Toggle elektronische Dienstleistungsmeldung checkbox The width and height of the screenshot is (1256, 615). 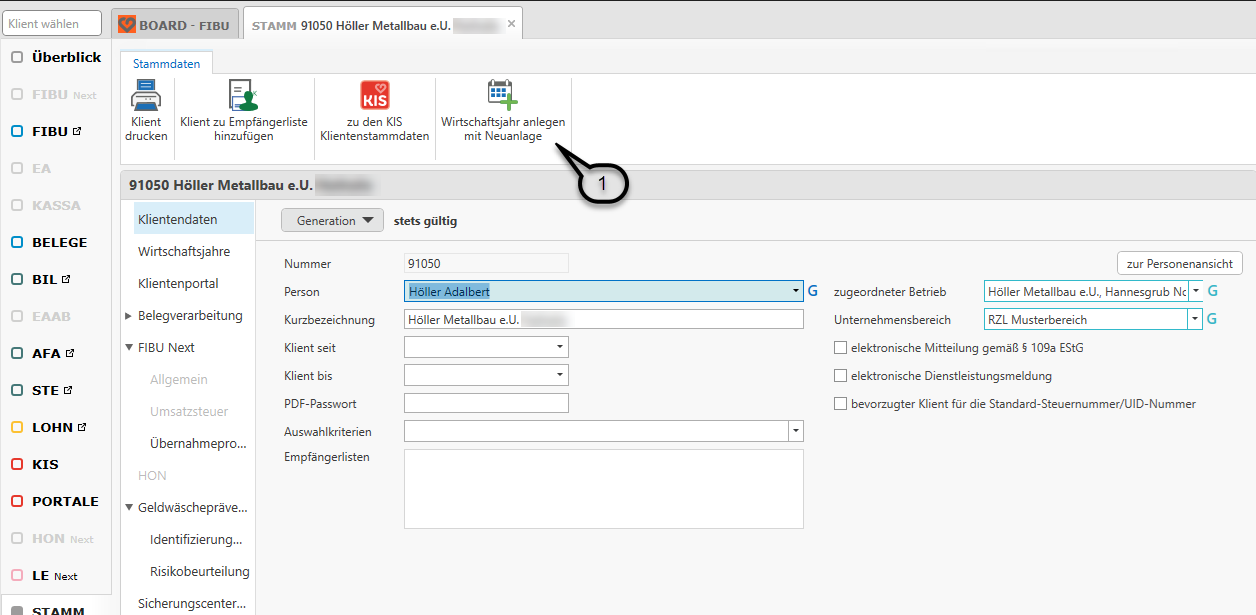point(840,376)
